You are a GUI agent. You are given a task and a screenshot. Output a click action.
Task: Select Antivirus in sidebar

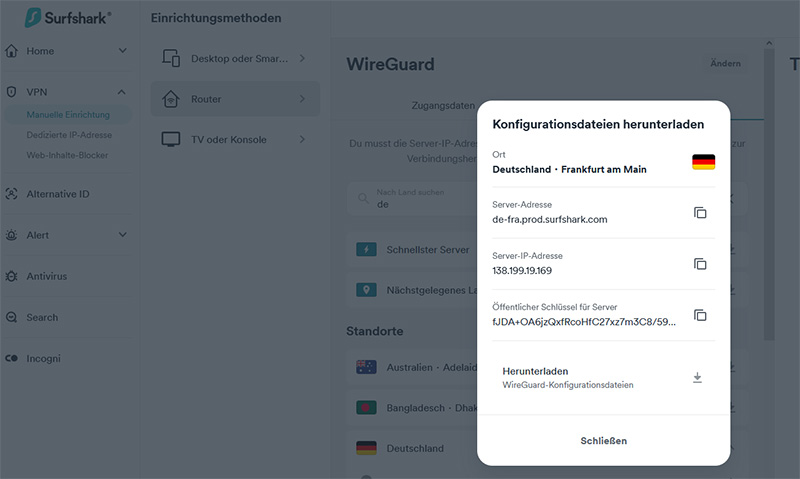46,276
